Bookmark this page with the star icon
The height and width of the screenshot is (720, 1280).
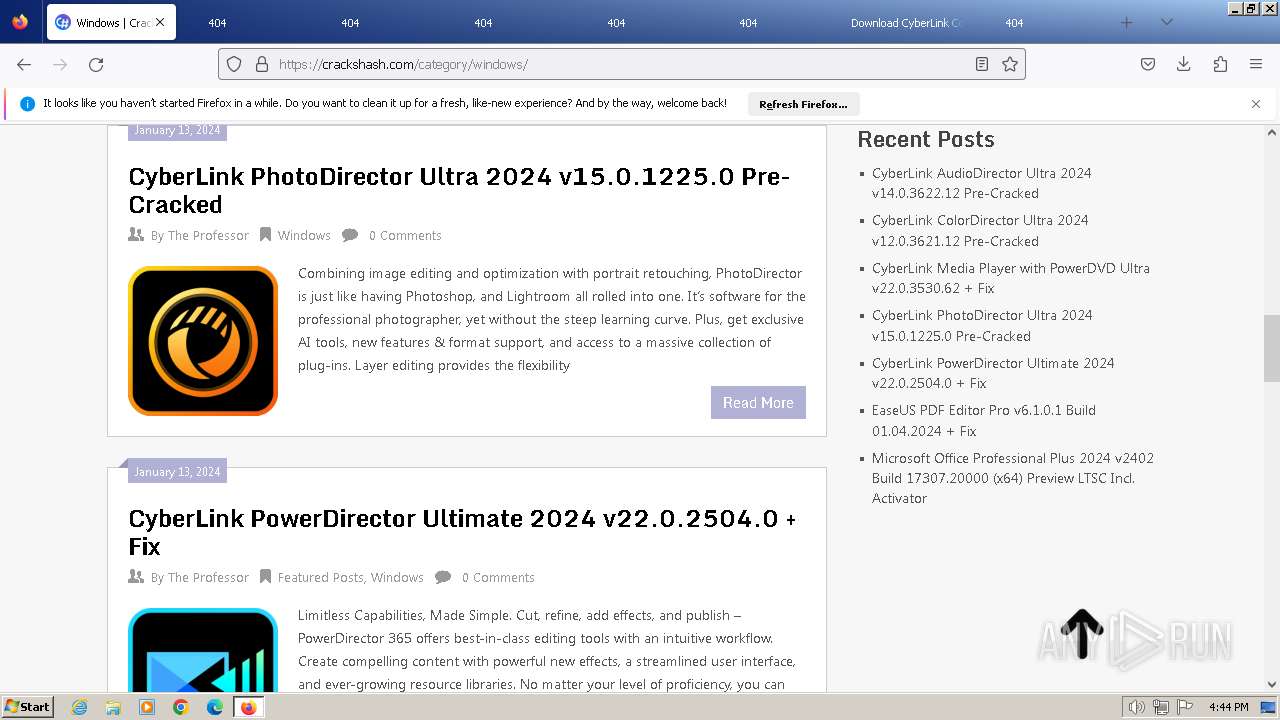point(1010,64)
